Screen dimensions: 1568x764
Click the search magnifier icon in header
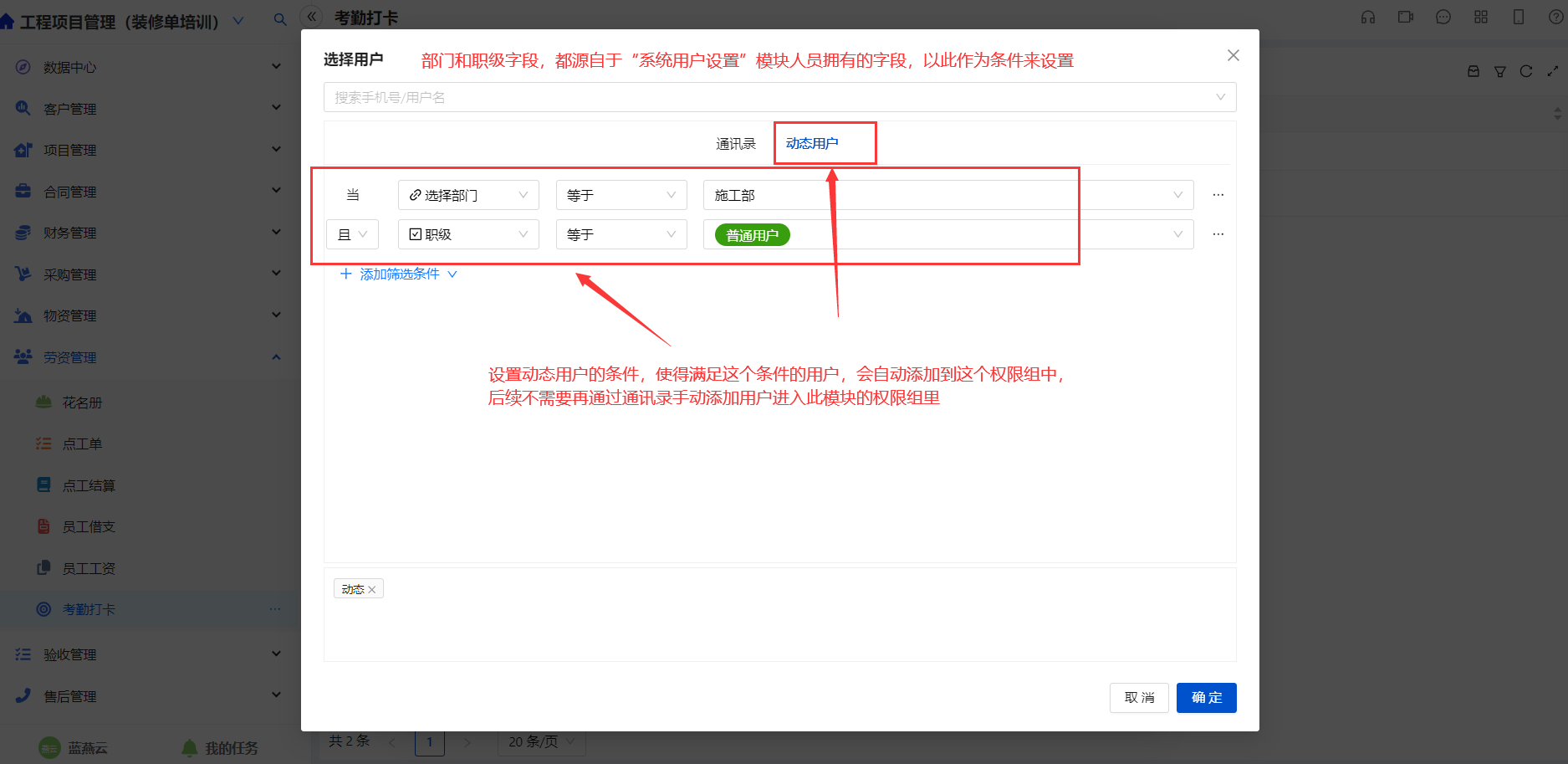(280, 19)
